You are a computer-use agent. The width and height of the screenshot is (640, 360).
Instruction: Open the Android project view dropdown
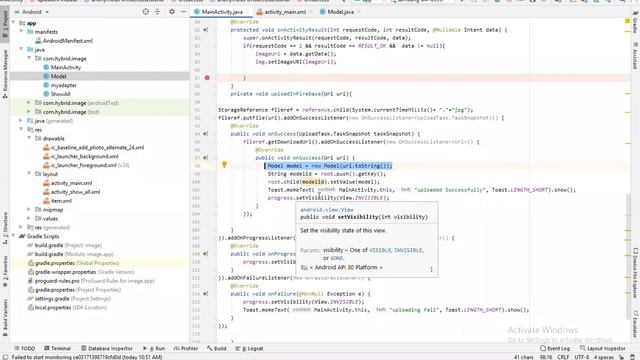click(x=32, y=12)
